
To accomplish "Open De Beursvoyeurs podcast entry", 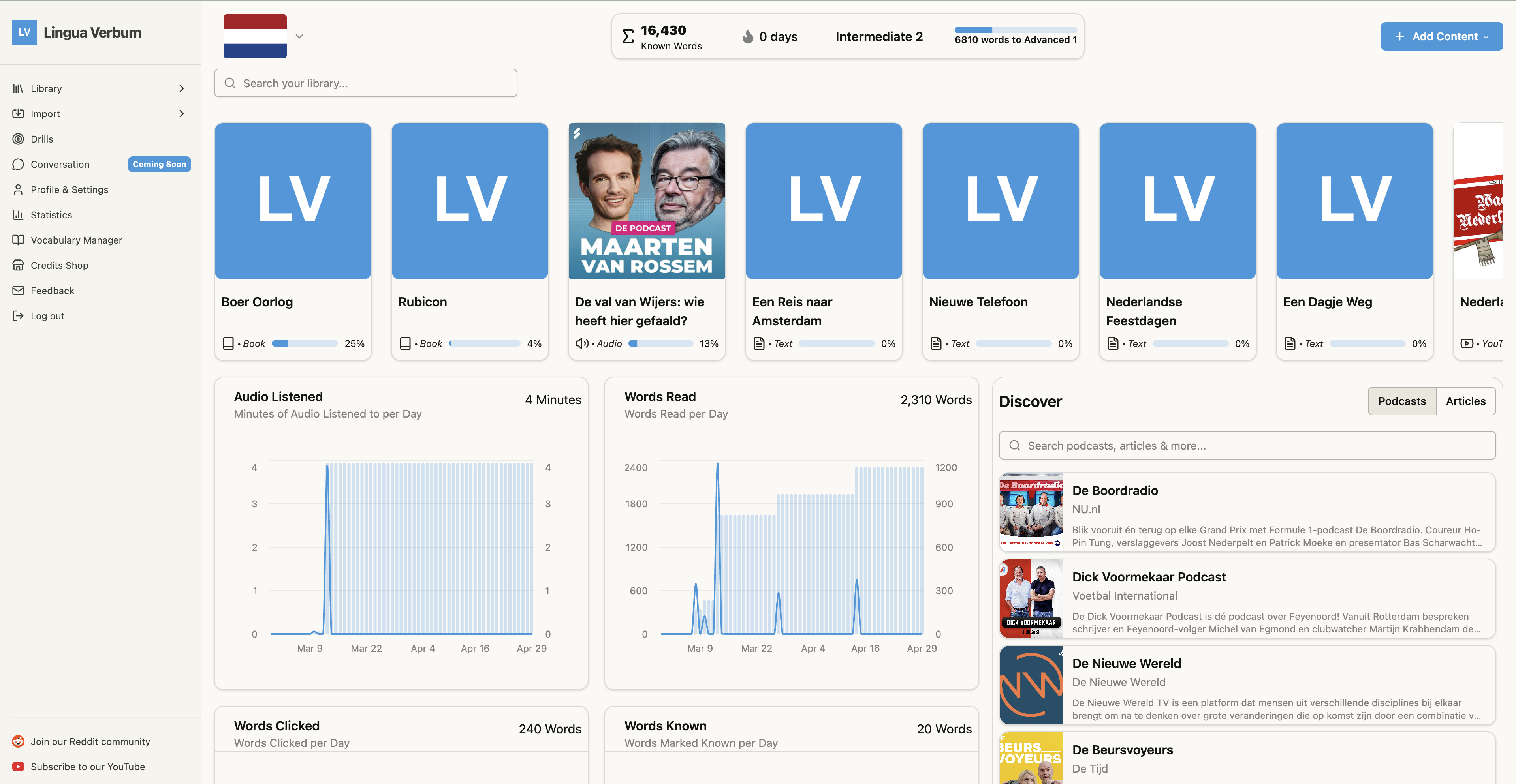I will pyautogui.click(x=1247, y=758).
